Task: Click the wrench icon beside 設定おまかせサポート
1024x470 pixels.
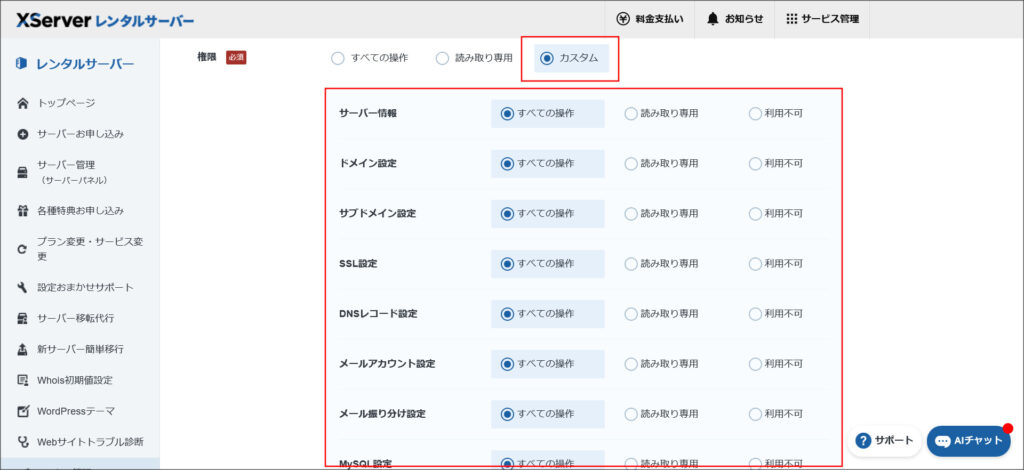Action: point(23,287)
